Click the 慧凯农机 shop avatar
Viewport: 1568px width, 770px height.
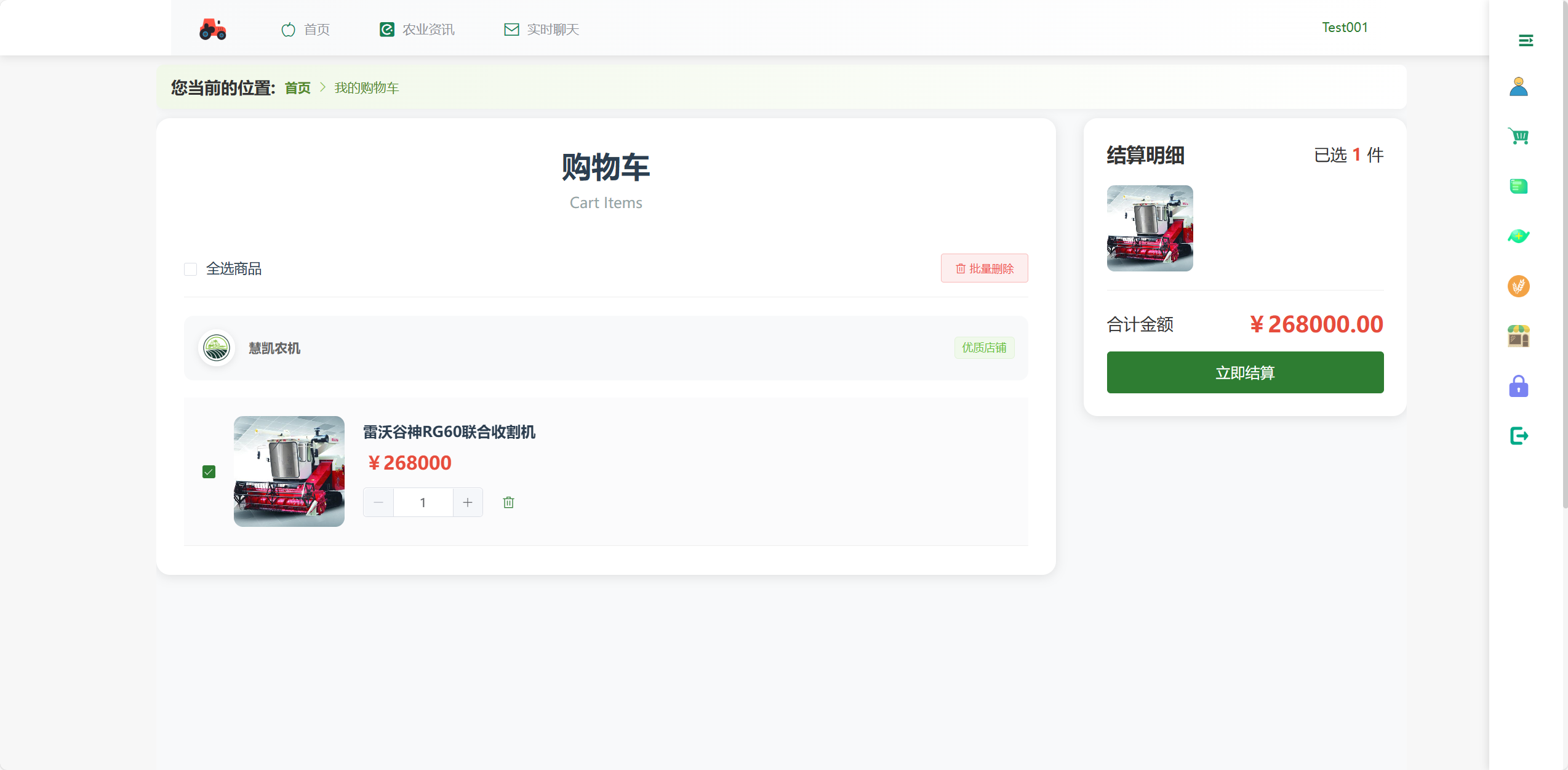click(x=217, y=348)
